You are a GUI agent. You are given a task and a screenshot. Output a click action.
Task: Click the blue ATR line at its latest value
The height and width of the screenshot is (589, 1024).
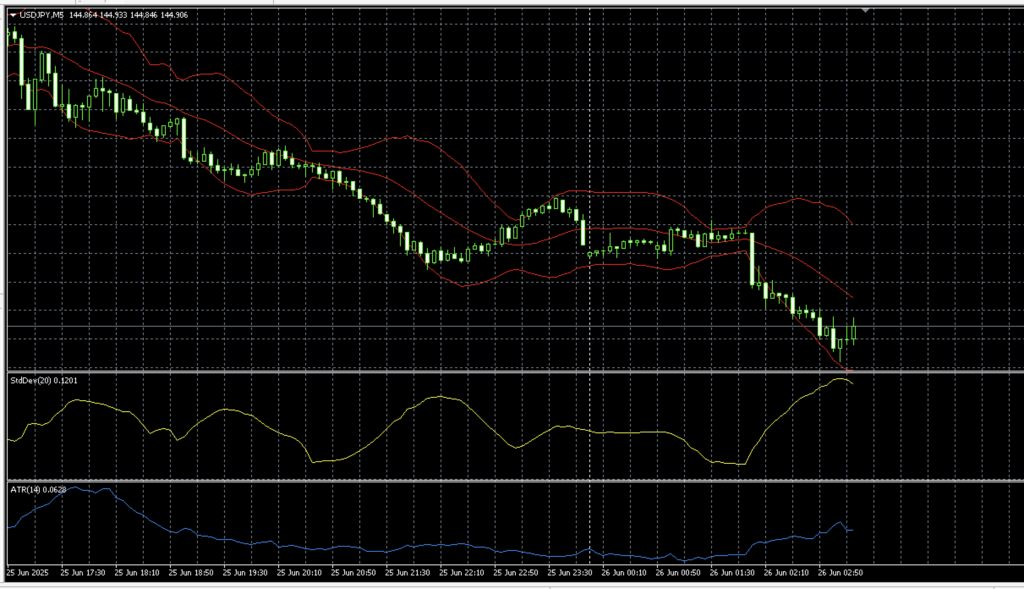[x=851, y=530]
